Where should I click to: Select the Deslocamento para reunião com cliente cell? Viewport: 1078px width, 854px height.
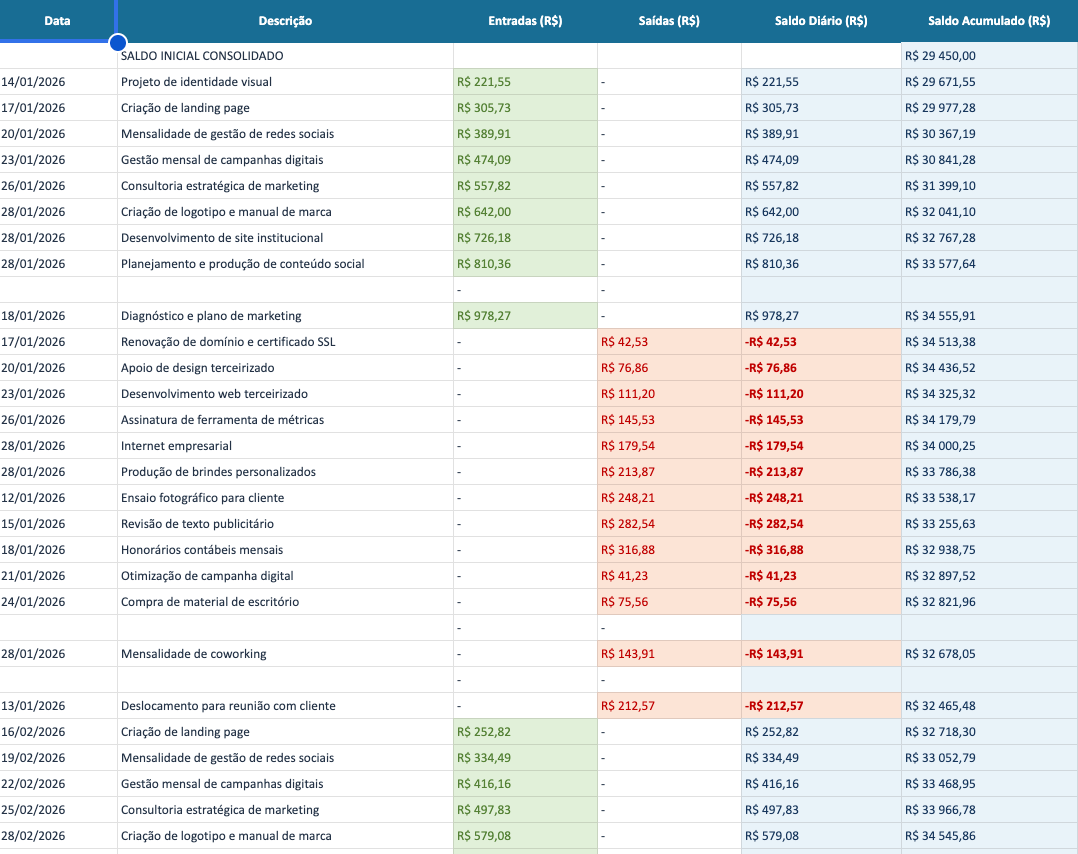(285, 706)
